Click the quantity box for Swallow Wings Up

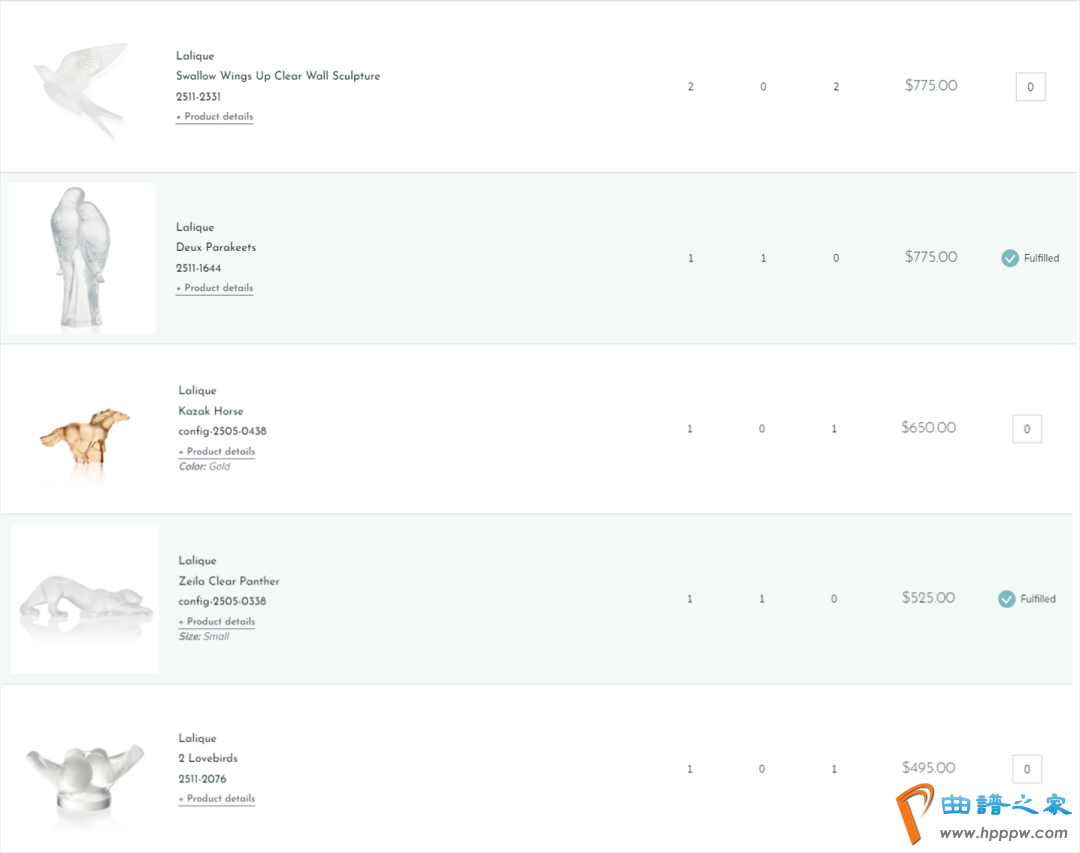tap(1030, 87)
